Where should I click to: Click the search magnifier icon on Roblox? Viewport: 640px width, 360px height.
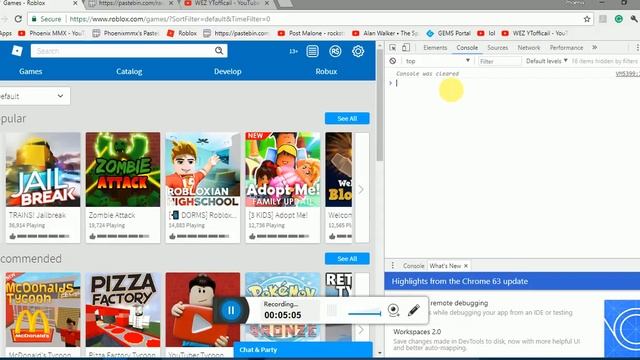(219, 51)
